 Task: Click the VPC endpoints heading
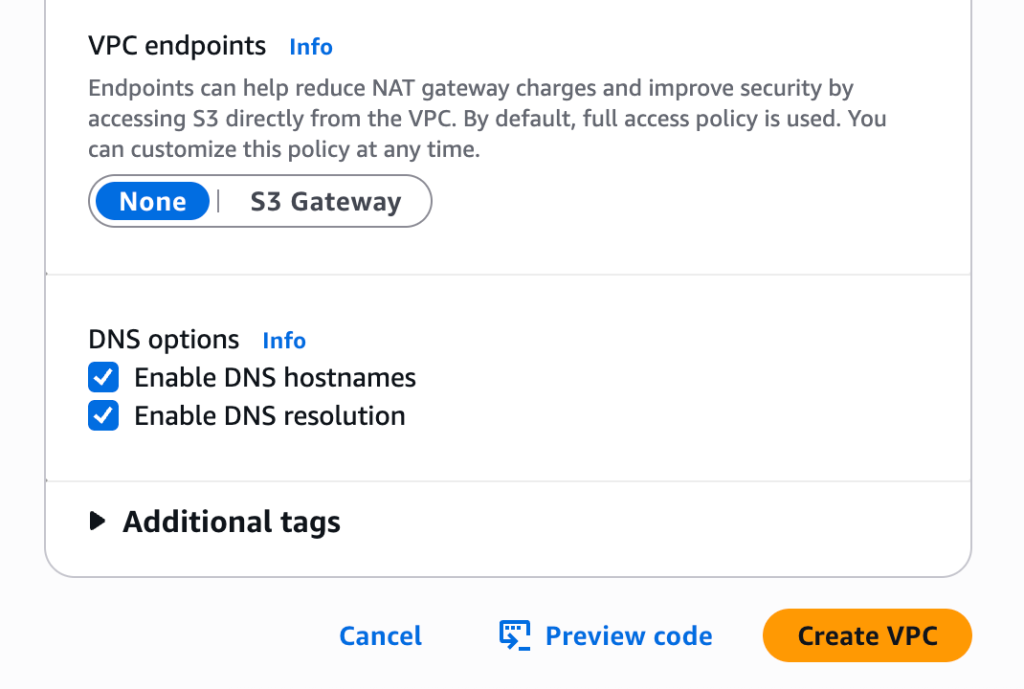coord(177,46)
